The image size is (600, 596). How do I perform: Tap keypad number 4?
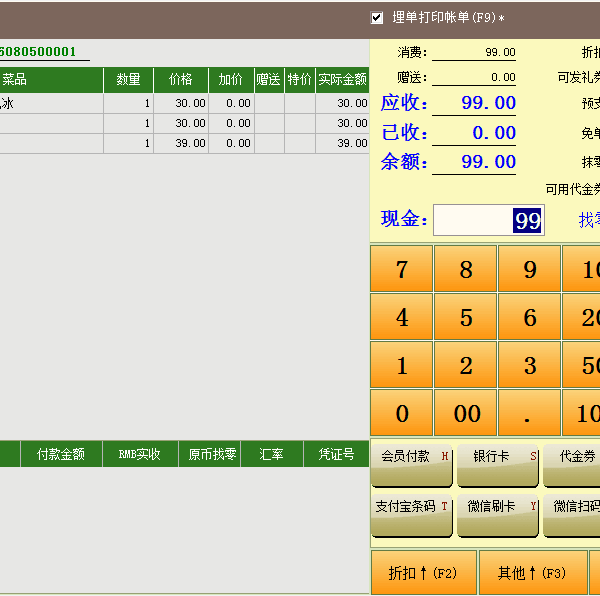[x=401, y=317]
